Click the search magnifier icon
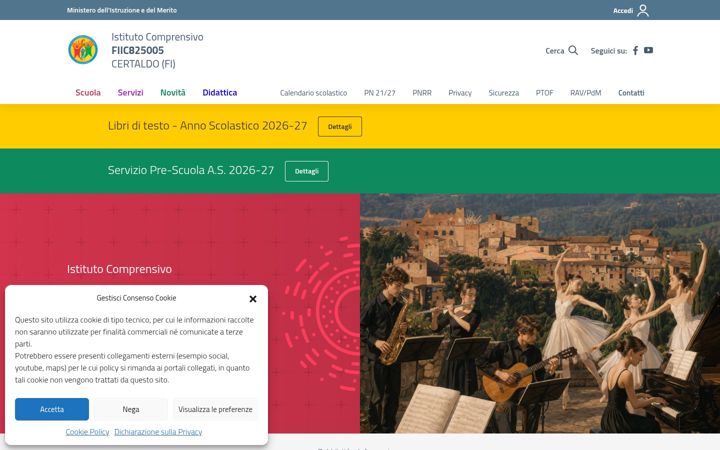The height and width of the screenshot is (450, 720). (573, 50)
